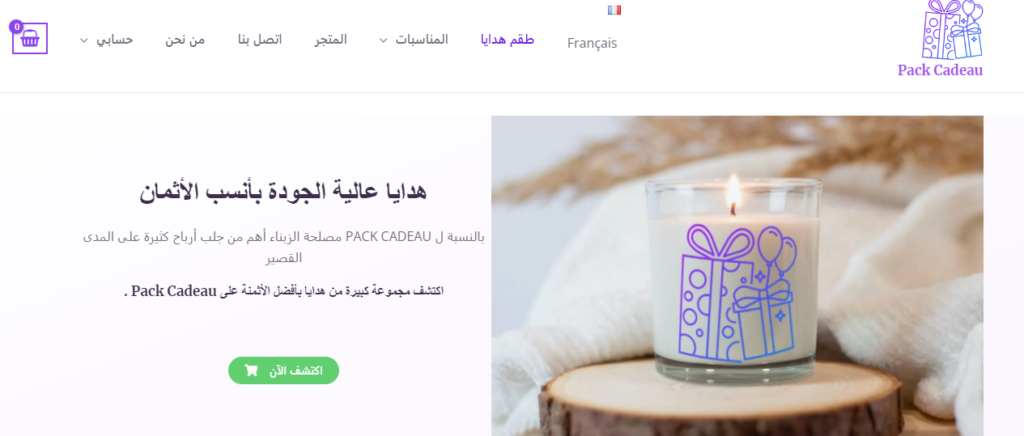The height and width of the screenshot is (436, 1024).
Task: Open the المناسبات occasions menu
Action: (x=422, y=40)
